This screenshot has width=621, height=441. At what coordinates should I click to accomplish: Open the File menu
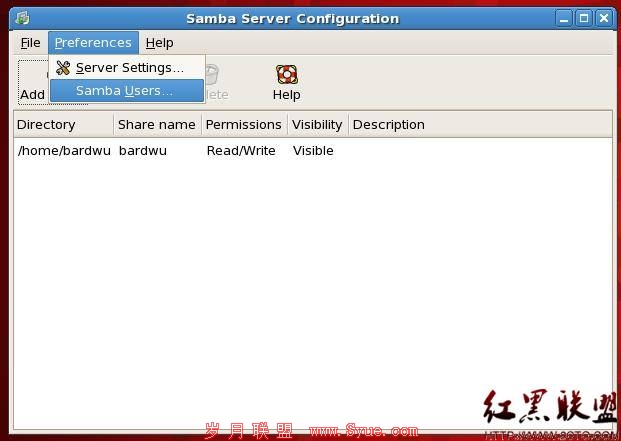tap(30, 43)
